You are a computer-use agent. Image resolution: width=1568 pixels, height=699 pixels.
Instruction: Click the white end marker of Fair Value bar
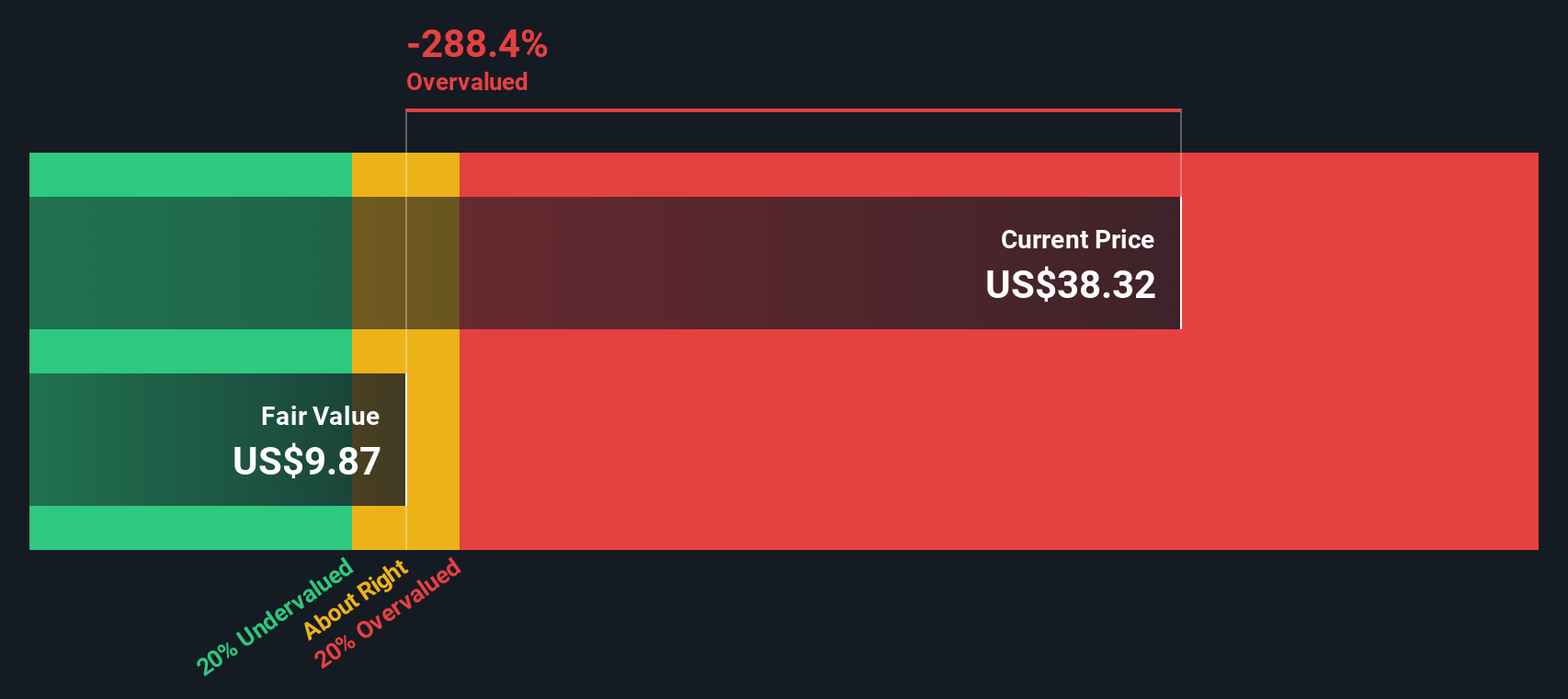pyautogui.click(x=406, y=440)
